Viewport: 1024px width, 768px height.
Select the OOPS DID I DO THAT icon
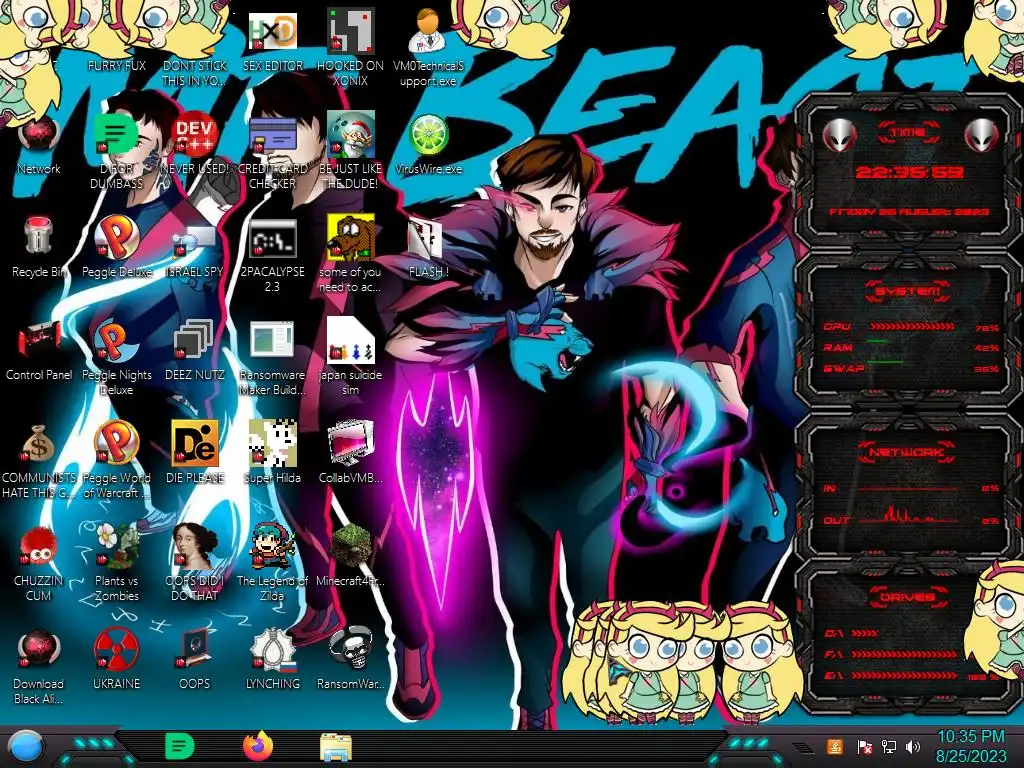(195, 564)
